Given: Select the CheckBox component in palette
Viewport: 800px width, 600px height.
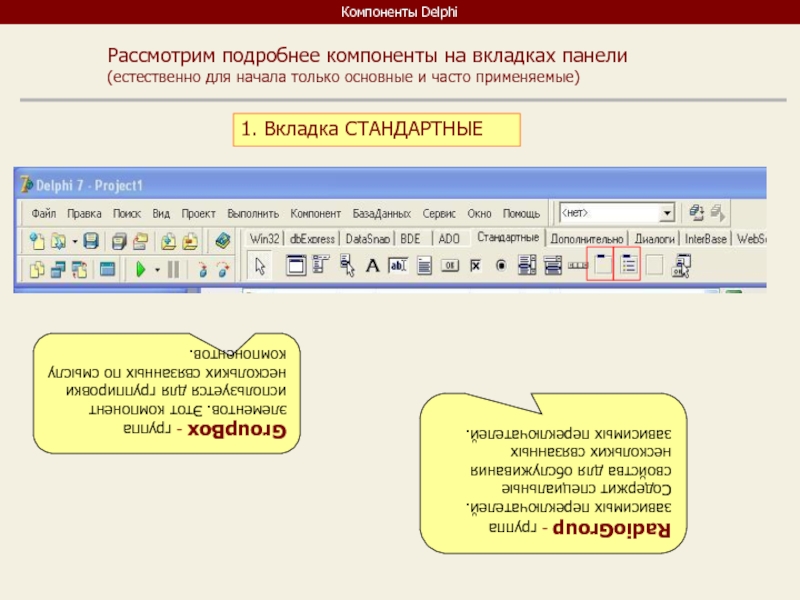Looking at the screenshot, I should pos(476,266).
